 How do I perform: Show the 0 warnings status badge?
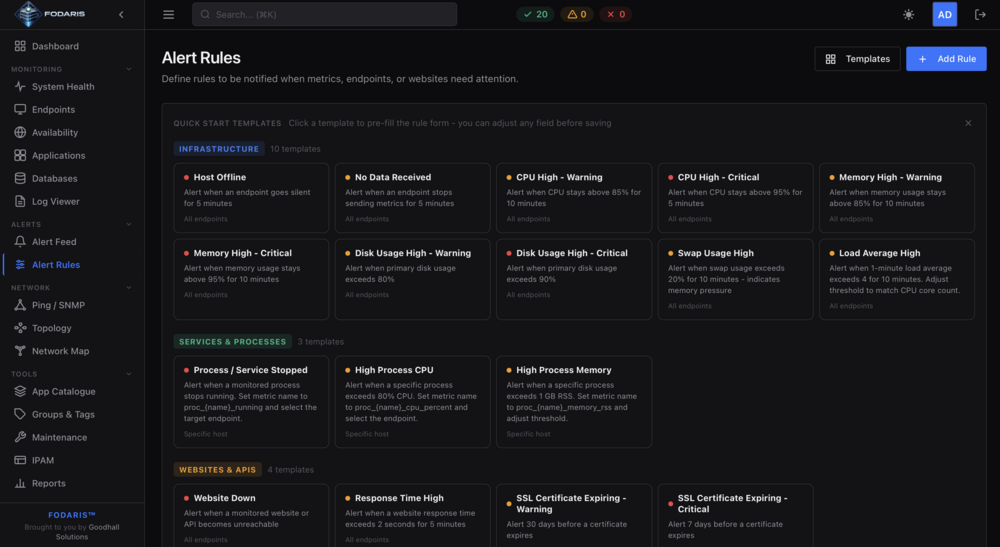pos(577,14)
